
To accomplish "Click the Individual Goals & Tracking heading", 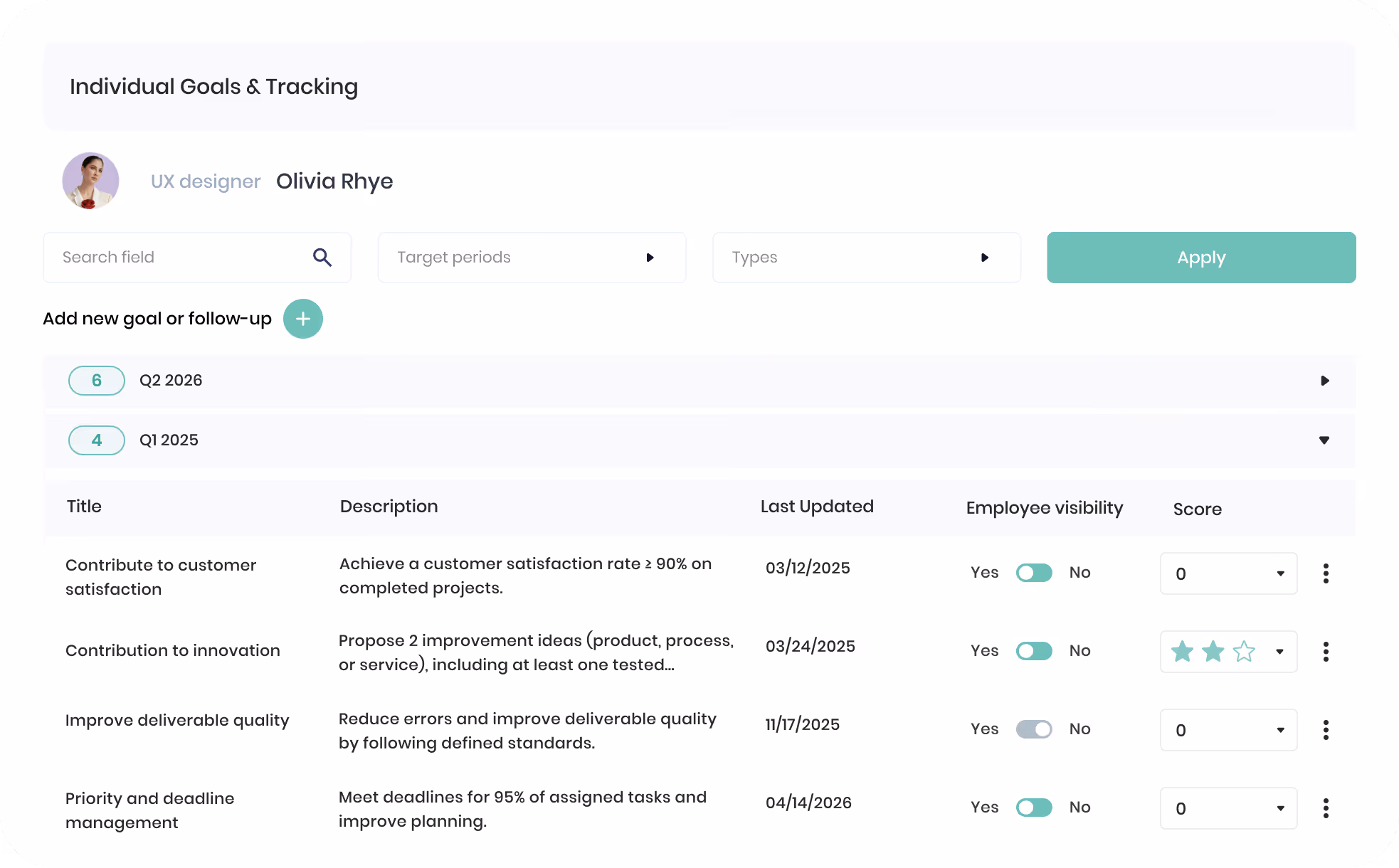I will [213, 87].
